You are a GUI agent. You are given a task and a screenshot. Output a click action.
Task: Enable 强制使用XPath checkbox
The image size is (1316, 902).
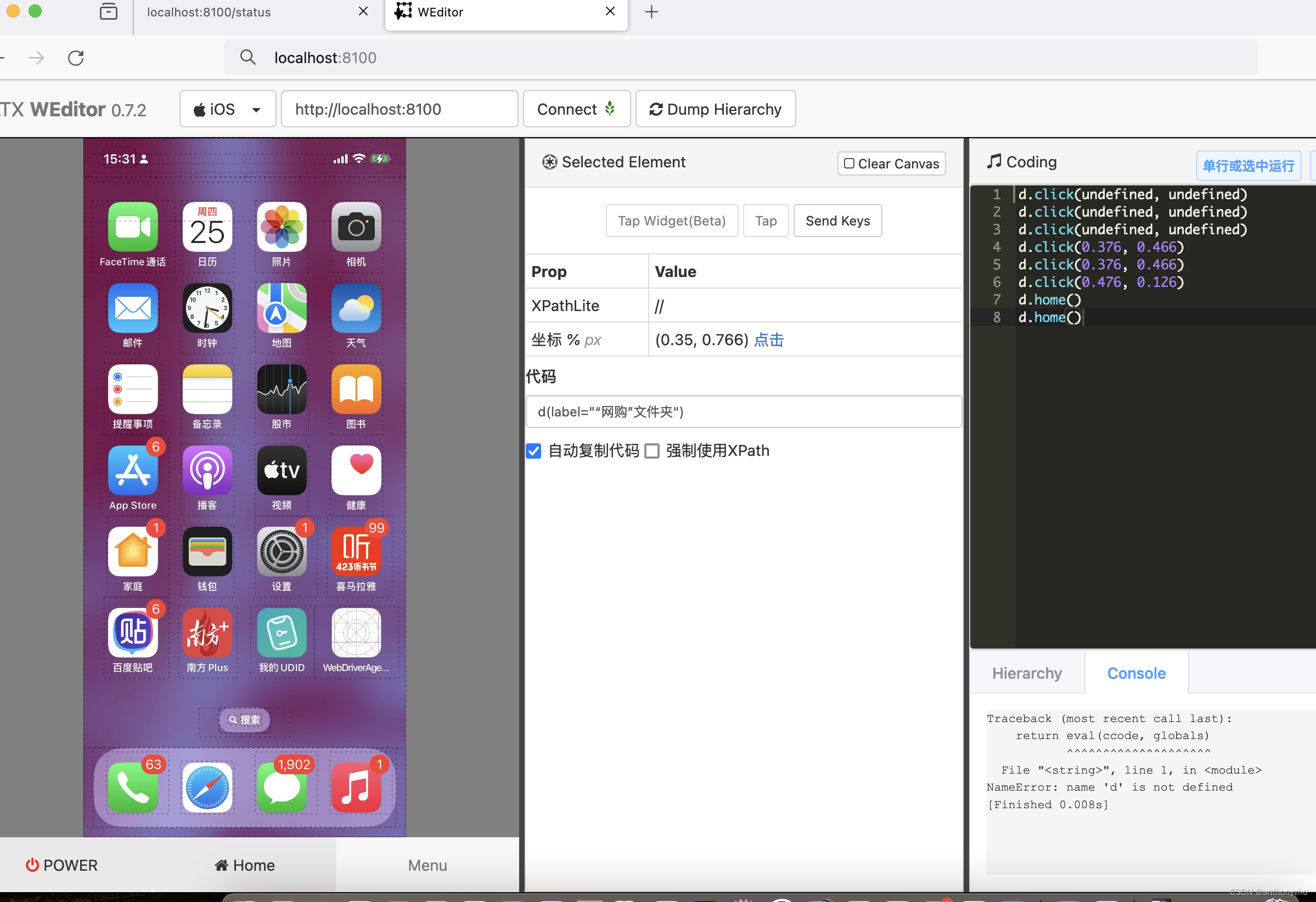651,450
